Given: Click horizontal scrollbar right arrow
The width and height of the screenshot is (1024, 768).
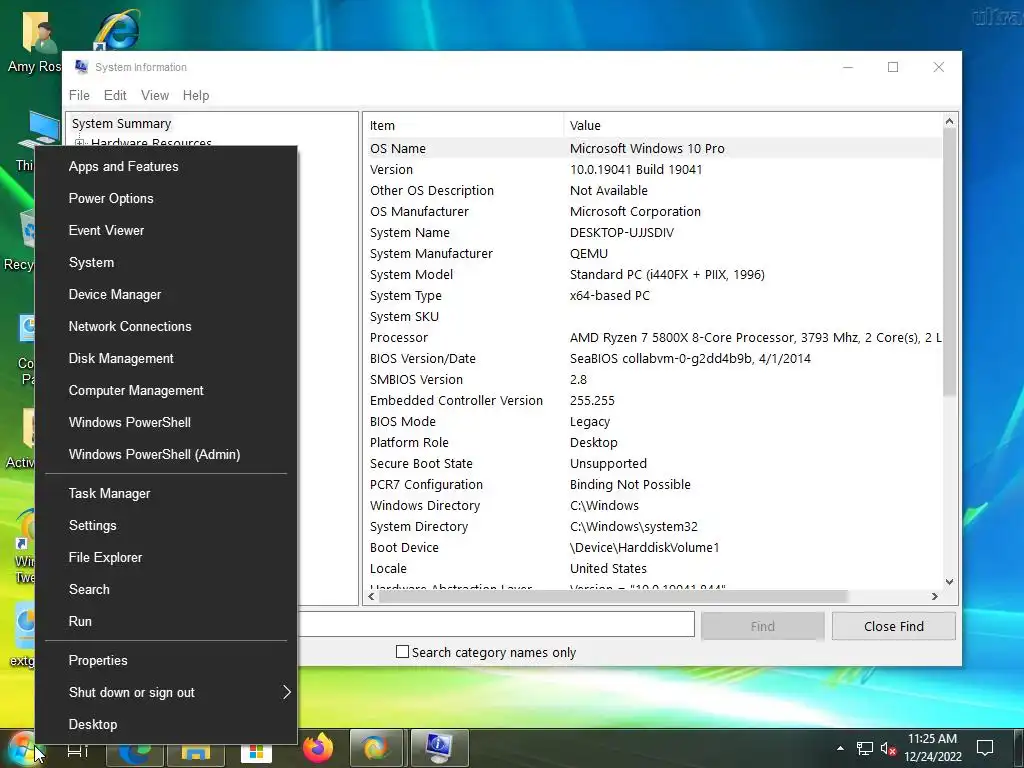Looking at the screenshot, I should [x=935, y=596].
